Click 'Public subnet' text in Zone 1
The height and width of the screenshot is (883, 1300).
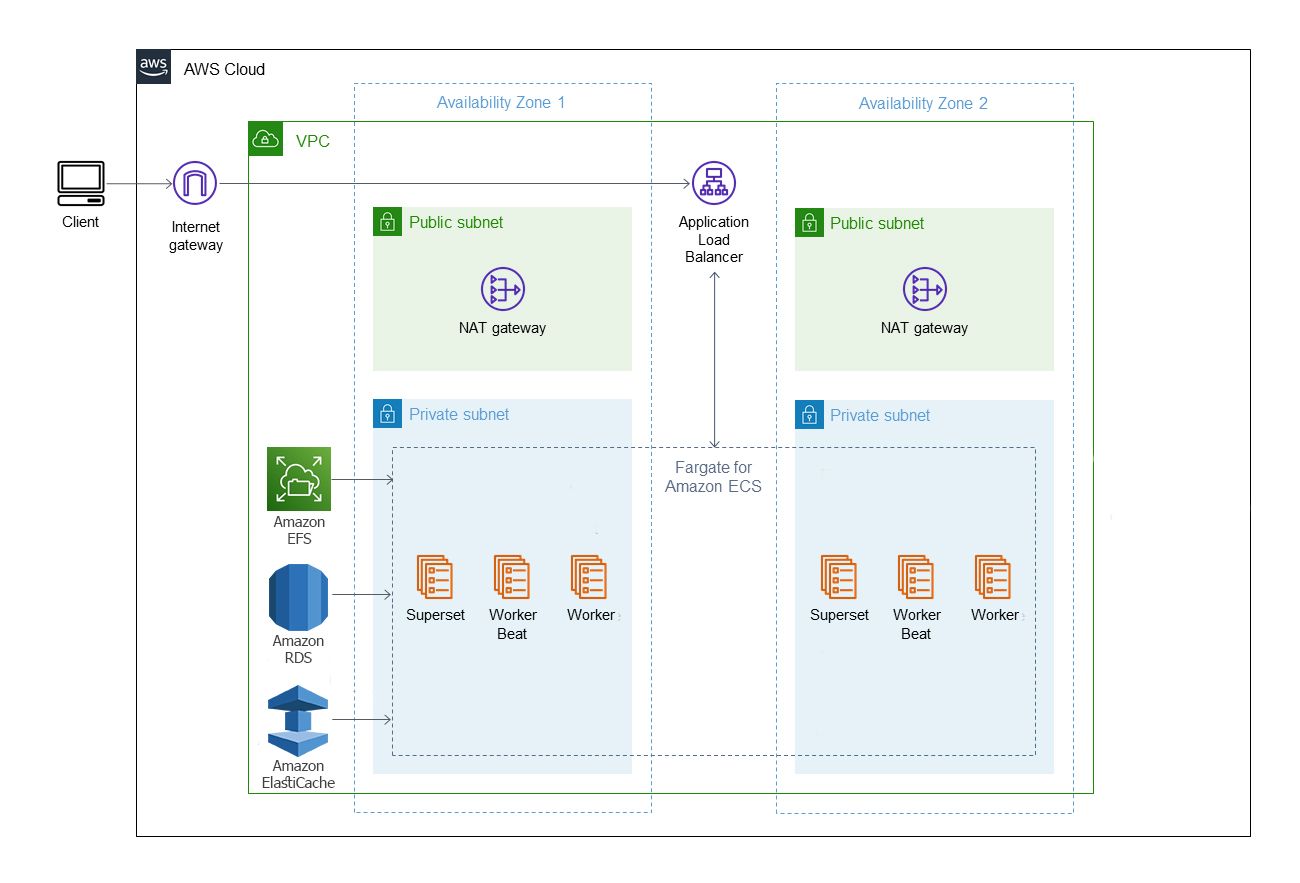pyautogui.click(x=456, y=222)
